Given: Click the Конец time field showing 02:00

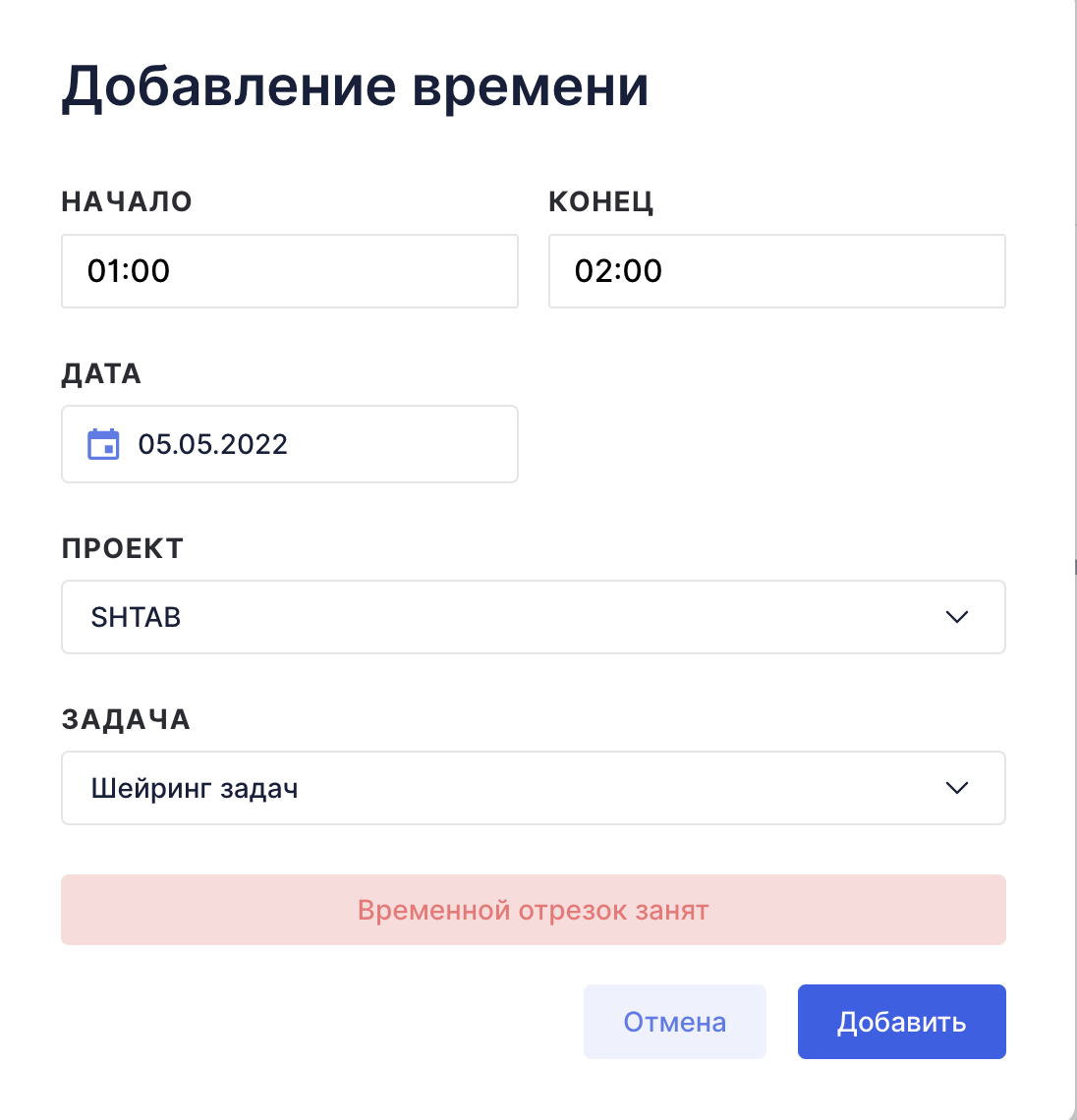Looking at the screenshot, I should 777,271.
